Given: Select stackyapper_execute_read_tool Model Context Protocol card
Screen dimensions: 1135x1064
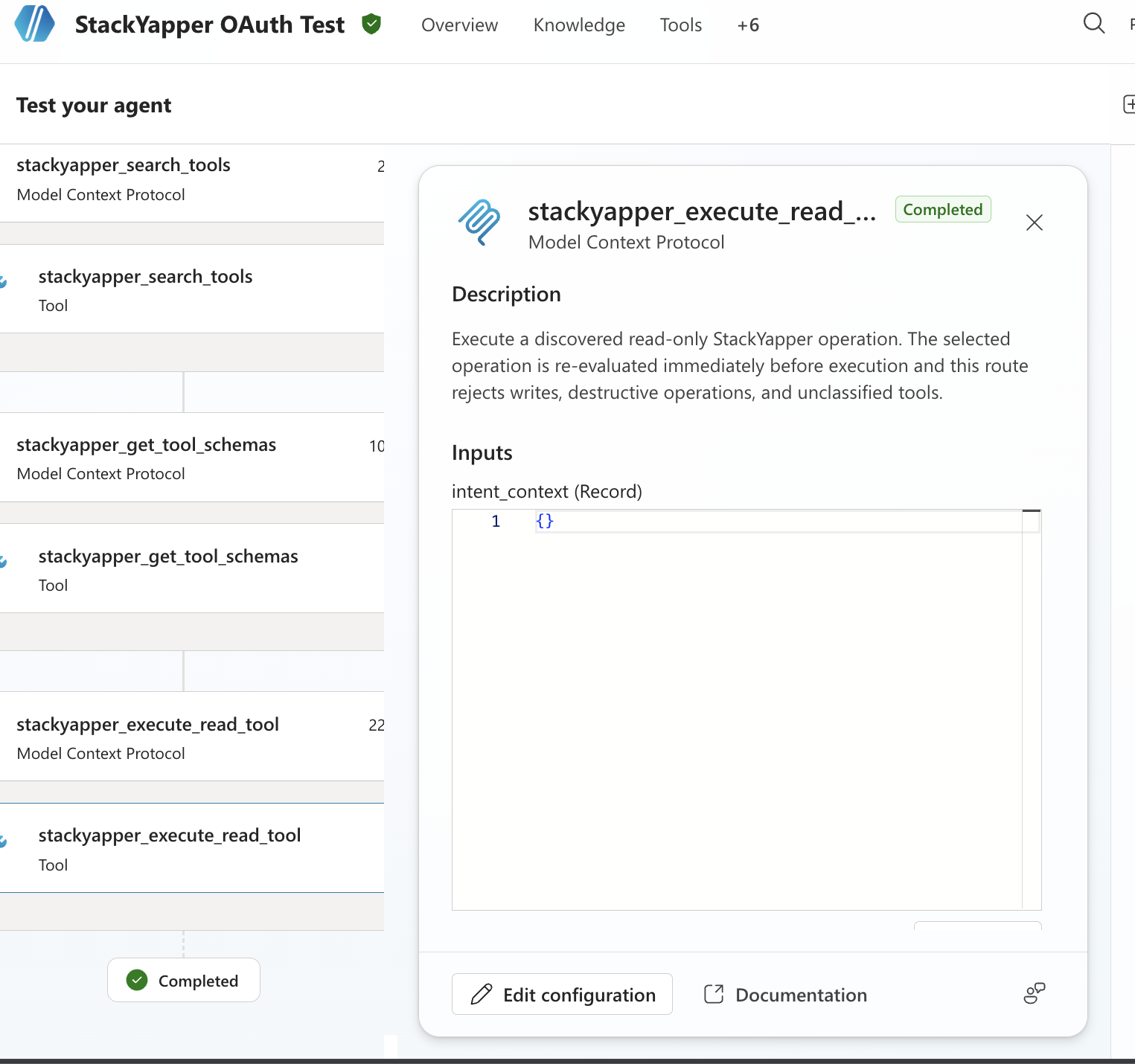Looking at the screenshot, I should click(x=192, y=737).
